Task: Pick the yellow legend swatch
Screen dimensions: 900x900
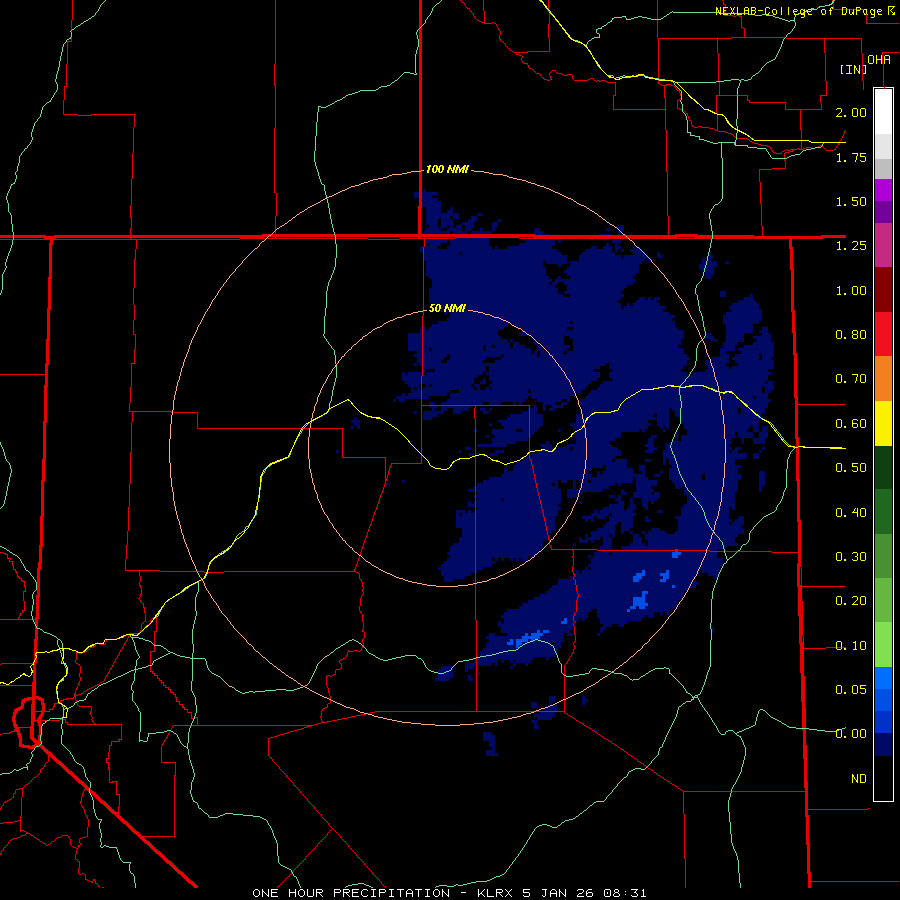Action: [x=883, y=424]
